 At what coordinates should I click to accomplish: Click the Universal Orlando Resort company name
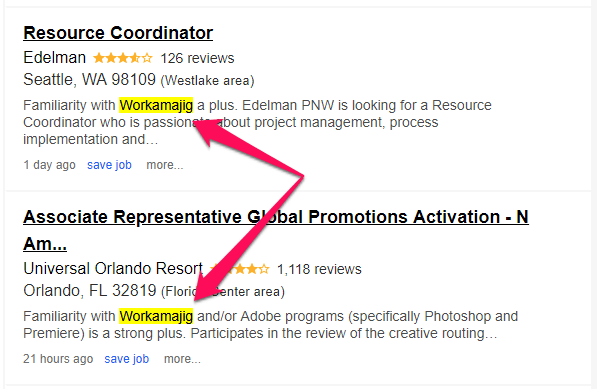(113, 269)
